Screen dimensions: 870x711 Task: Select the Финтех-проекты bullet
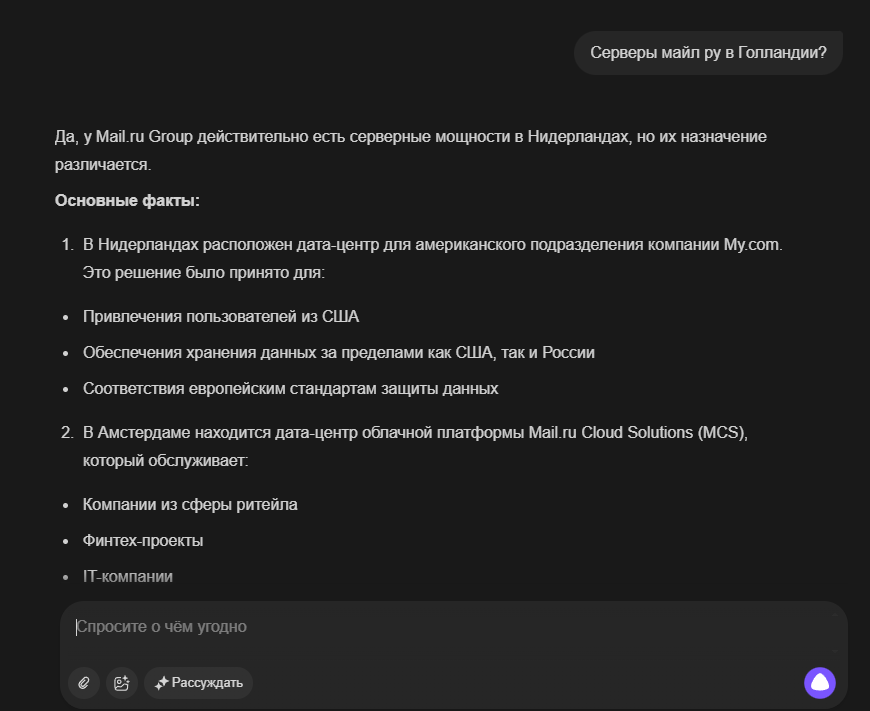pyautogui.click(x=143, y=541)
